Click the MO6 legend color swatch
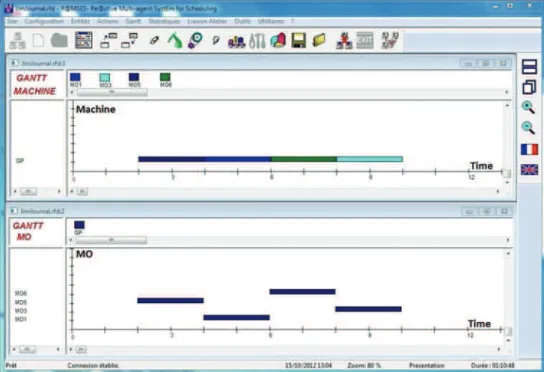This screenshot has height=372, width=544. [x=165, y=77]
